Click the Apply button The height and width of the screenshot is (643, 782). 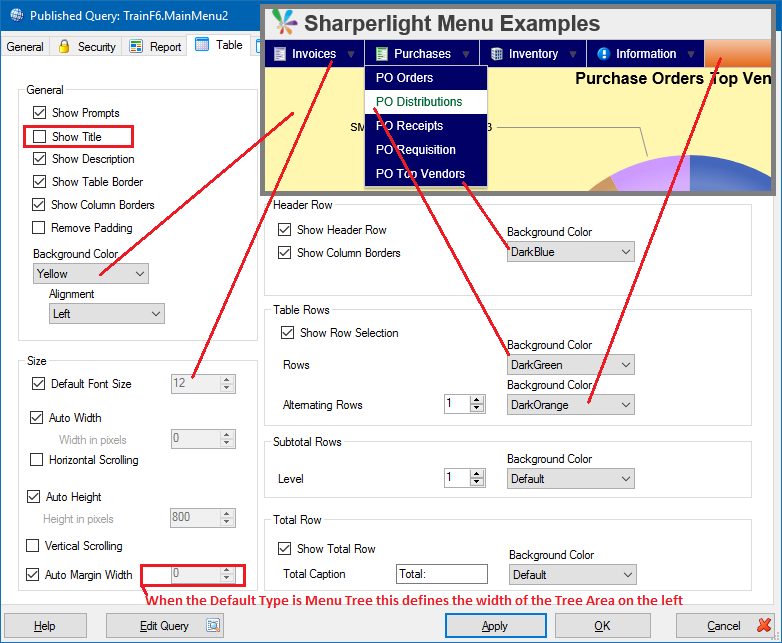click(495, 626)
